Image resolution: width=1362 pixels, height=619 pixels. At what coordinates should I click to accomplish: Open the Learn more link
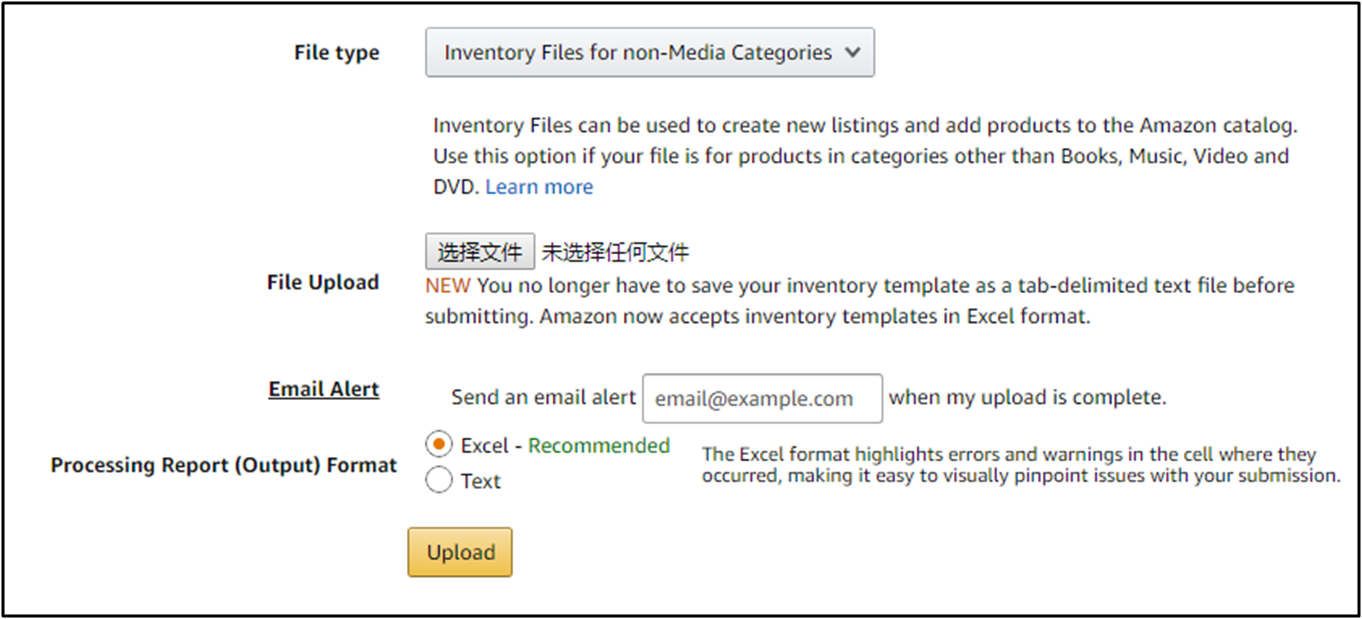coord(539,187)
